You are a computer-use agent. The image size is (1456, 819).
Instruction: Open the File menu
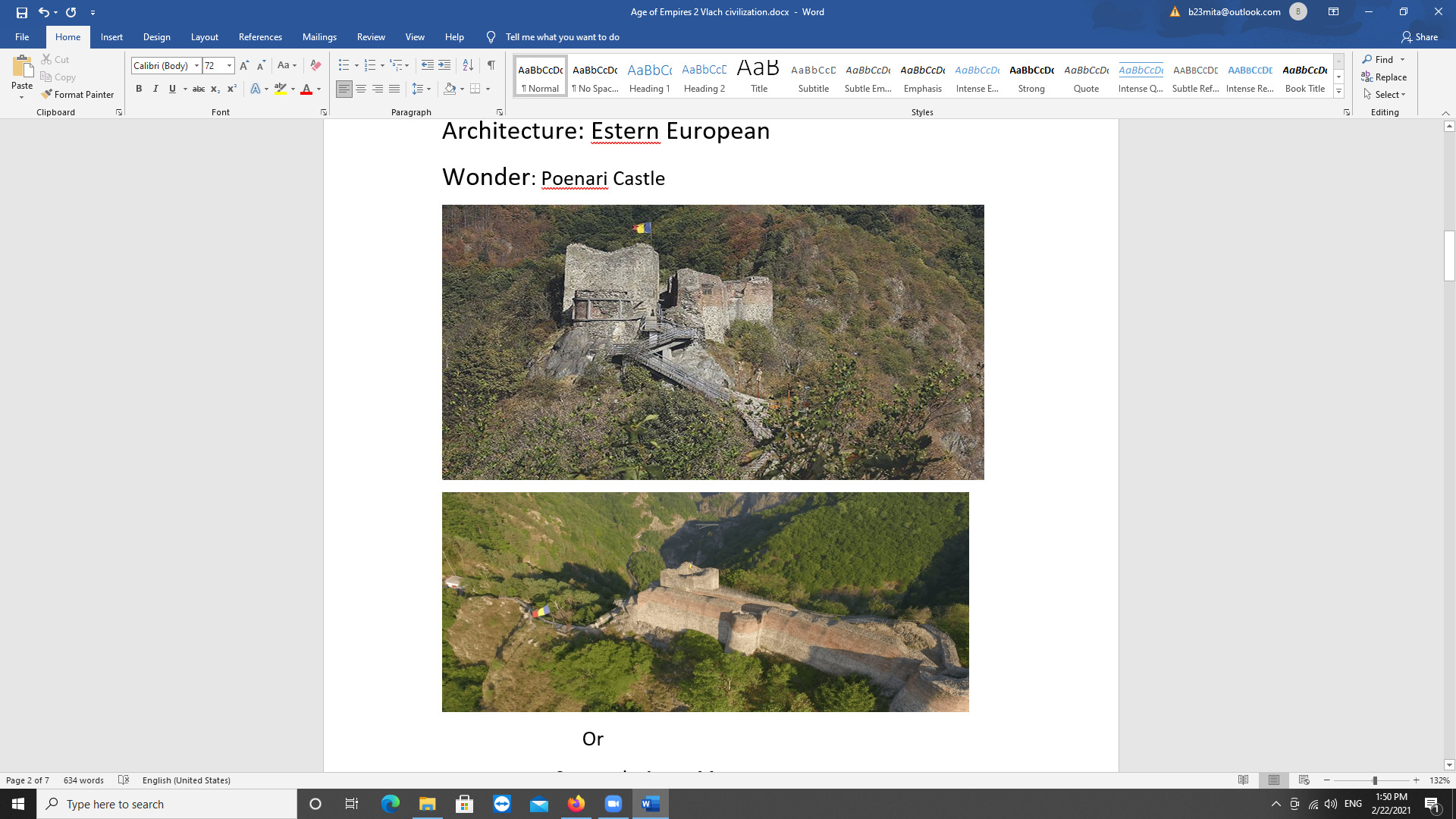point(22,36)
